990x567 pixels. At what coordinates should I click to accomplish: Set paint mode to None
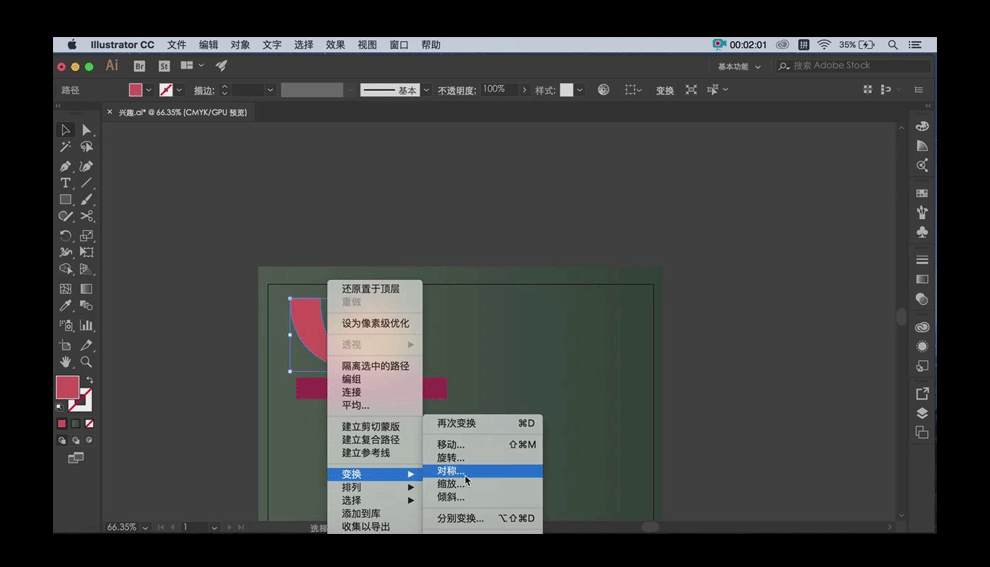89,424
